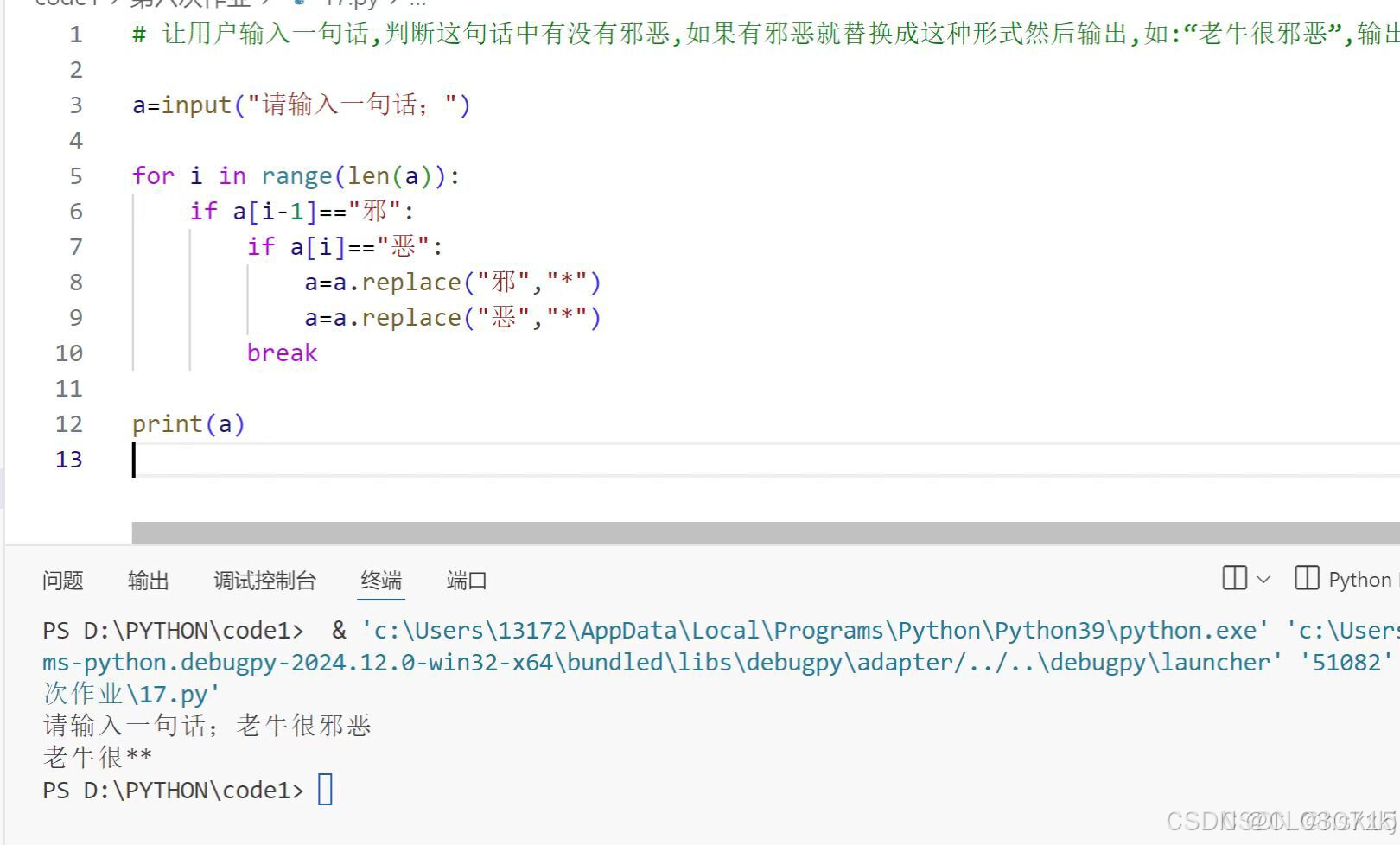Select the Python terminal profile icon
The image size is (1400, 845).
coord(1307,578)
